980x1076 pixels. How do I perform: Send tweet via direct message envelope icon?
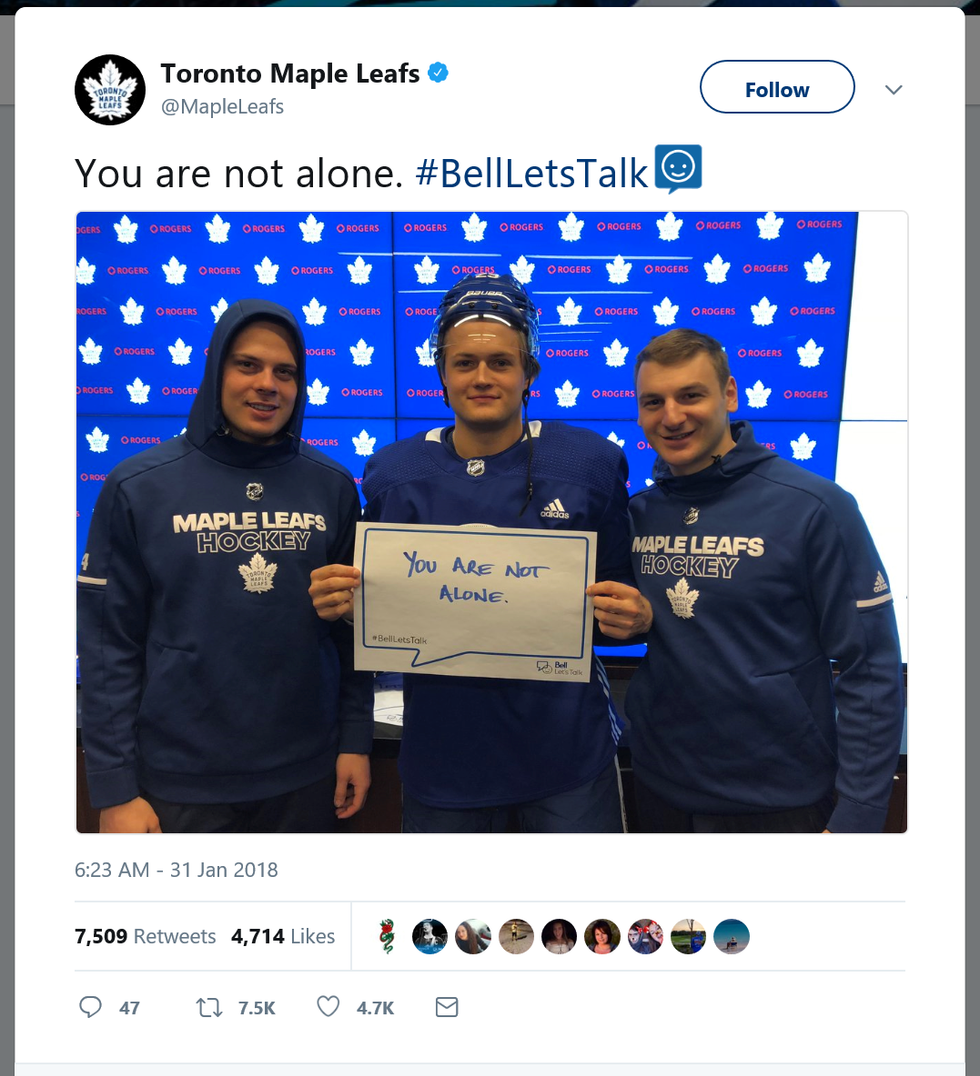coord(447,1007)
